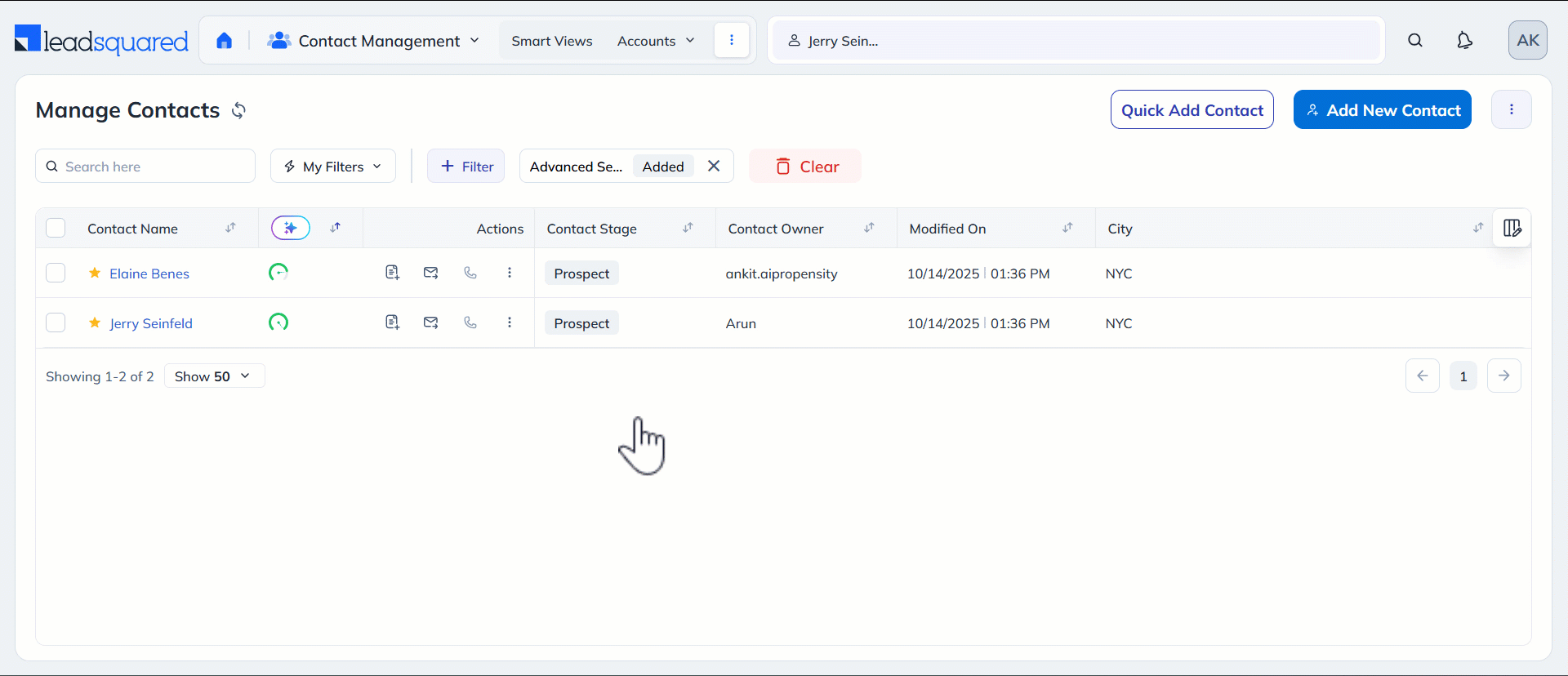The width and height of the screenshot is (1568, 676).
Task: Send email to Elaine Benes
Action: (431, 273)
